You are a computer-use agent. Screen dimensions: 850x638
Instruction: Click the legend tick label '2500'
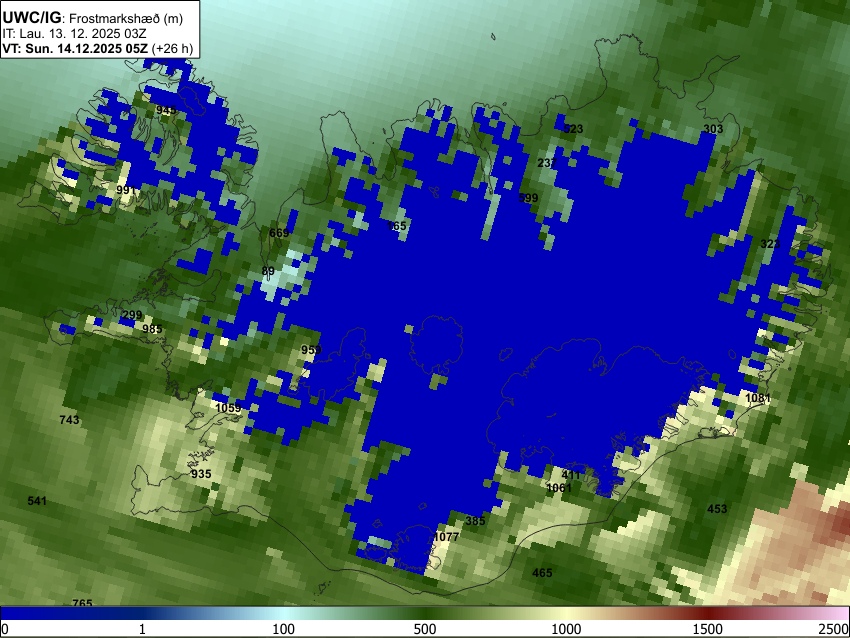[x=834, y=629]
